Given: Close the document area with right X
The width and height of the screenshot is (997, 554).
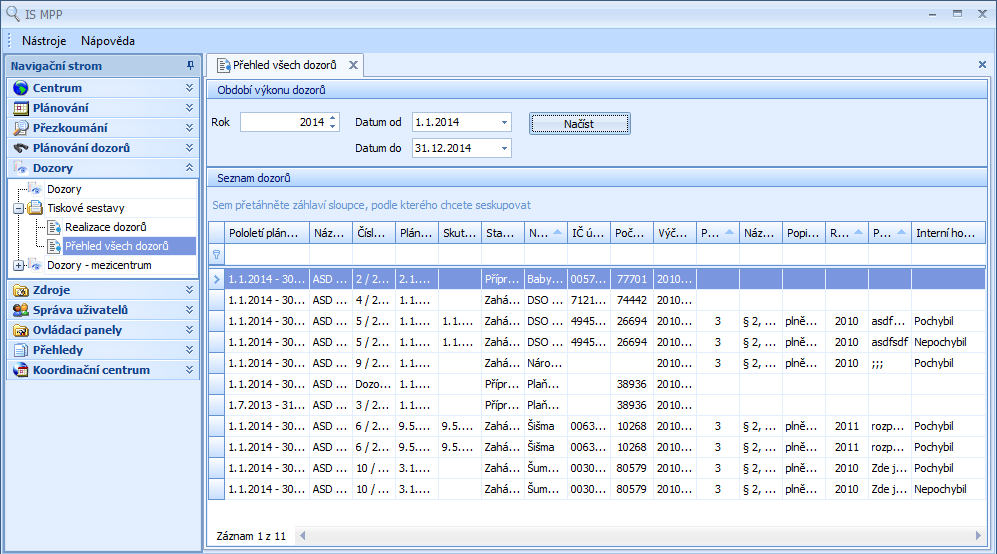Looking at the screenshot, I should point(982,65).
